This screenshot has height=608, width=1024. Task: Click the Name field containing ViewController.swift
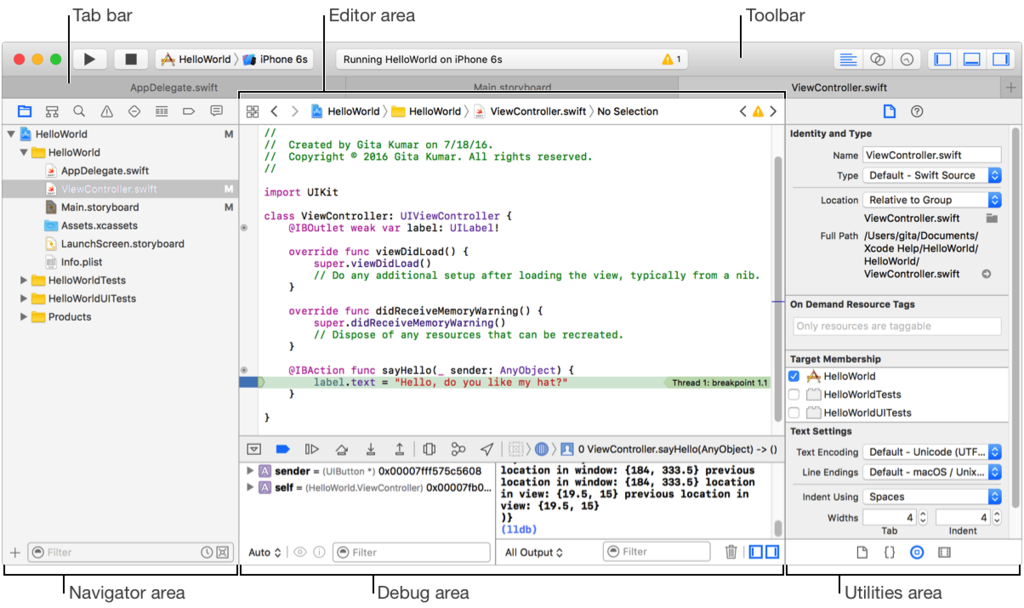[x=931, y=155]
